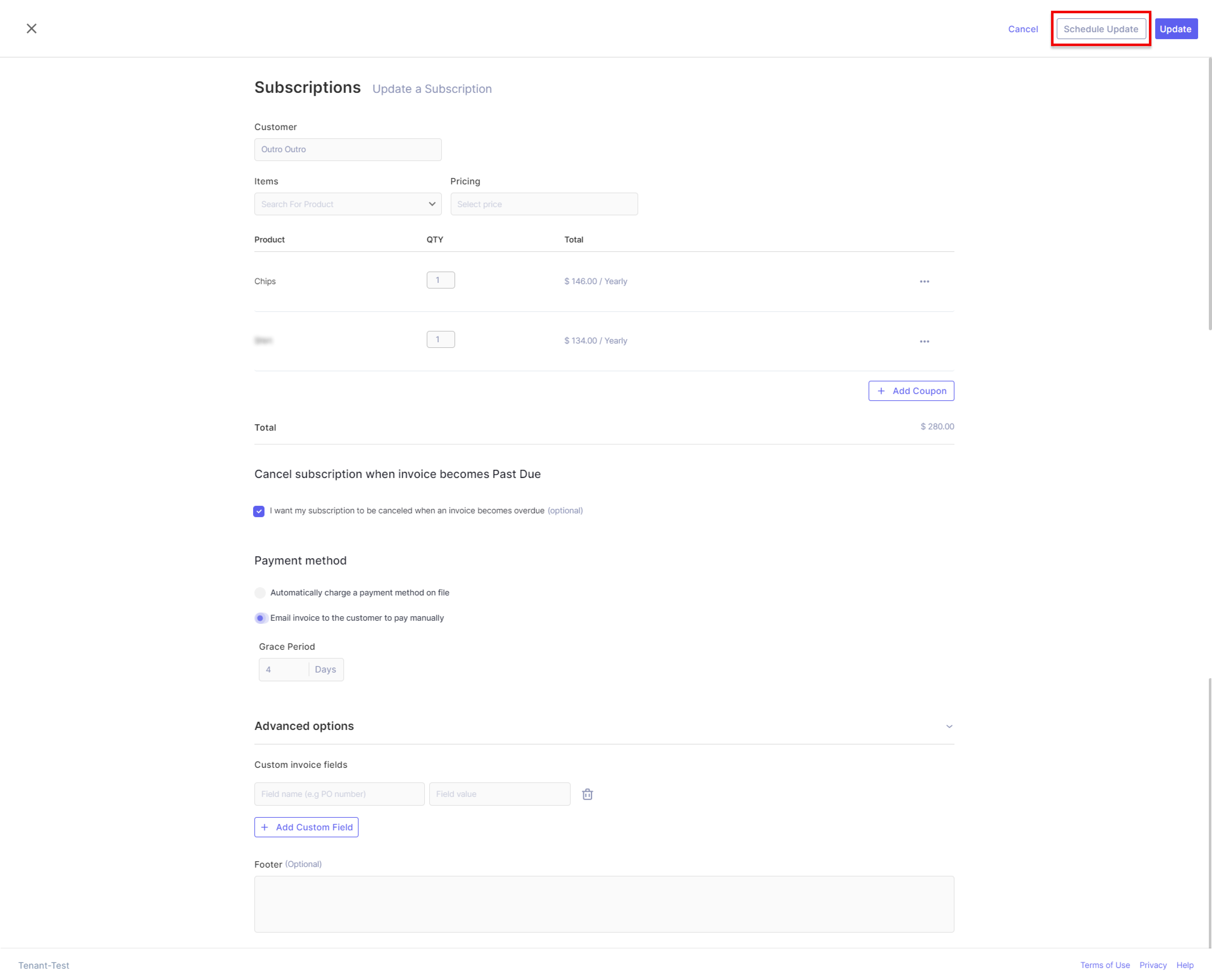Image resolution: width=1212 pixels, height=980 pixels.
Task: Collapse the Advanced options section chevron
Action: pos(948,726)
